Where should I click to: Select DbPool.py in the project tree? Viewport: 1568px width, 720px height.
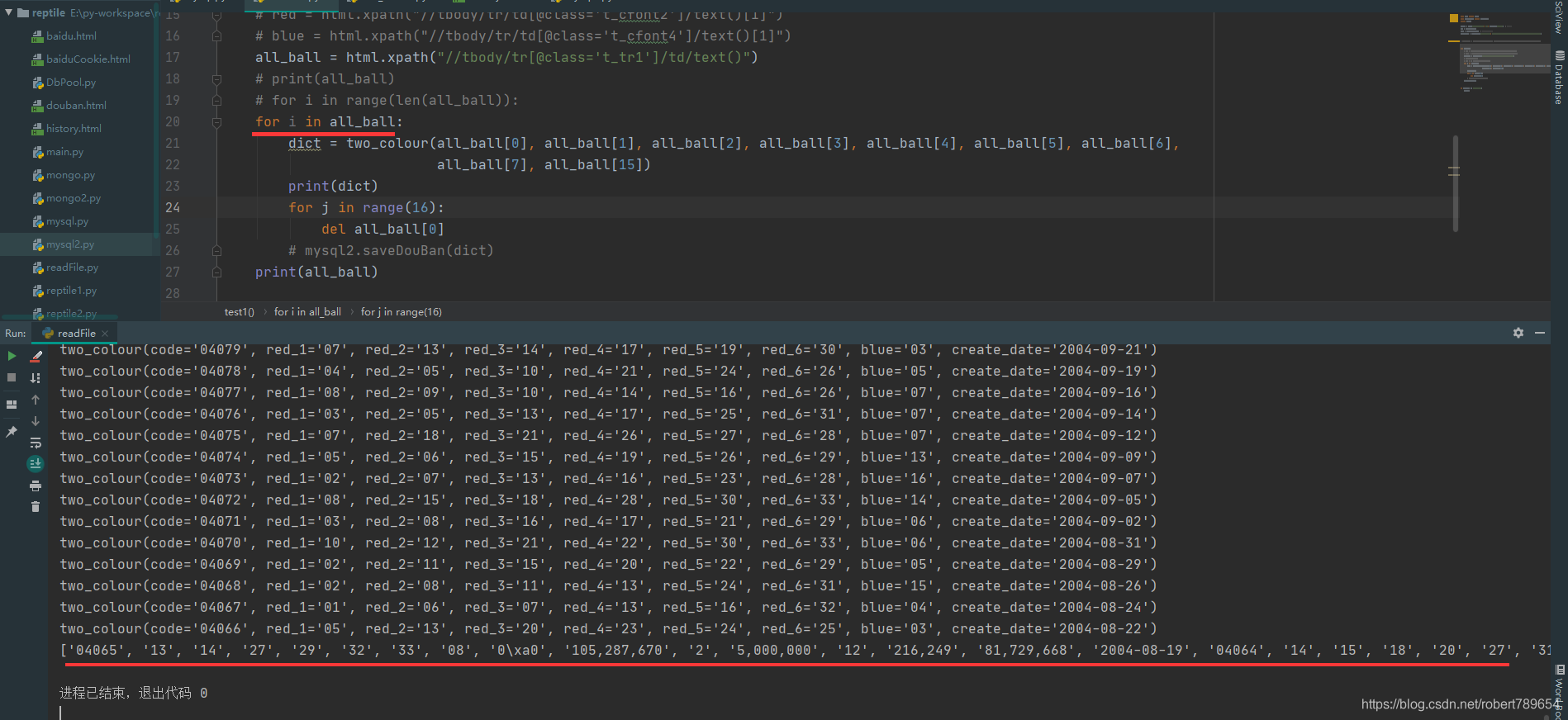coord(71,83)
